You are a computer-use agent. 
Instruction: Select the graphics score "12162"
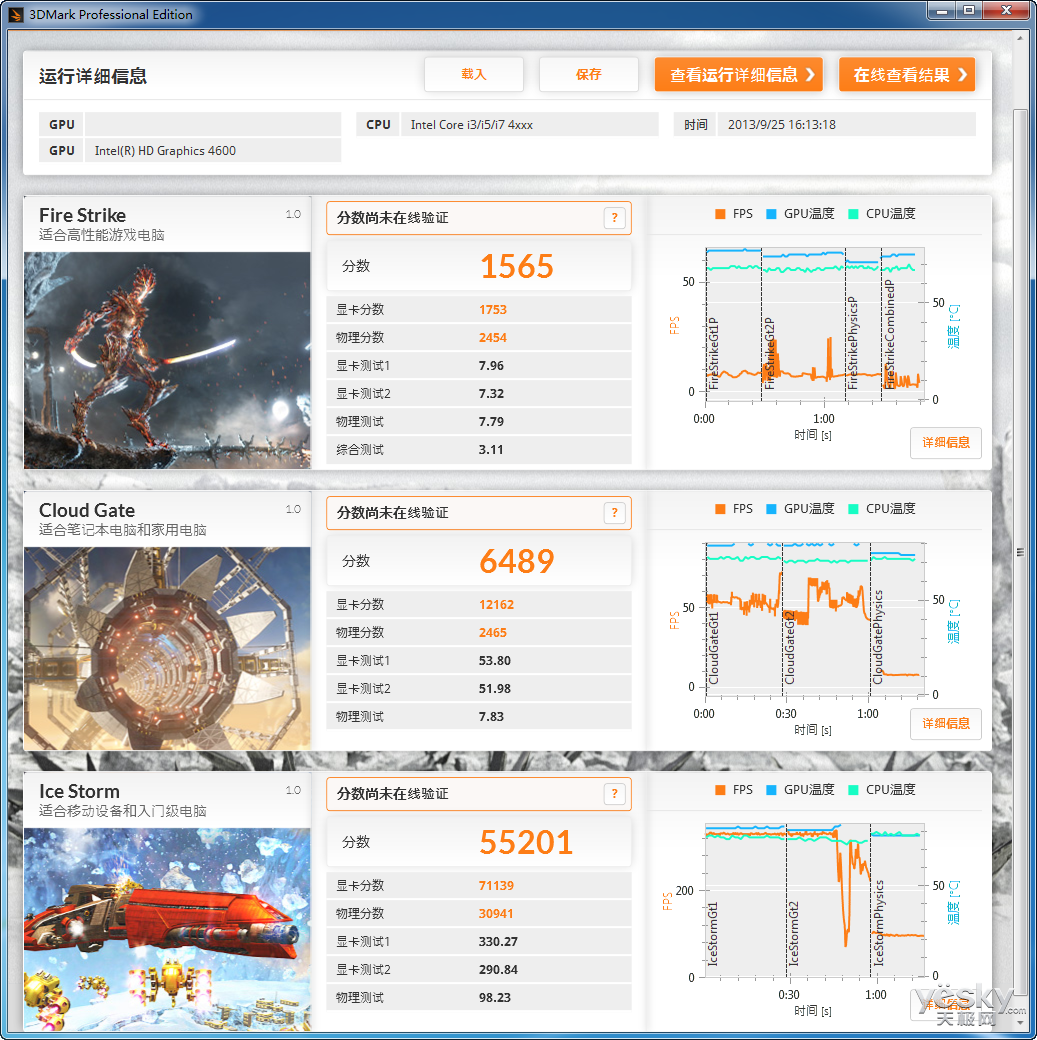pos(496,605)
